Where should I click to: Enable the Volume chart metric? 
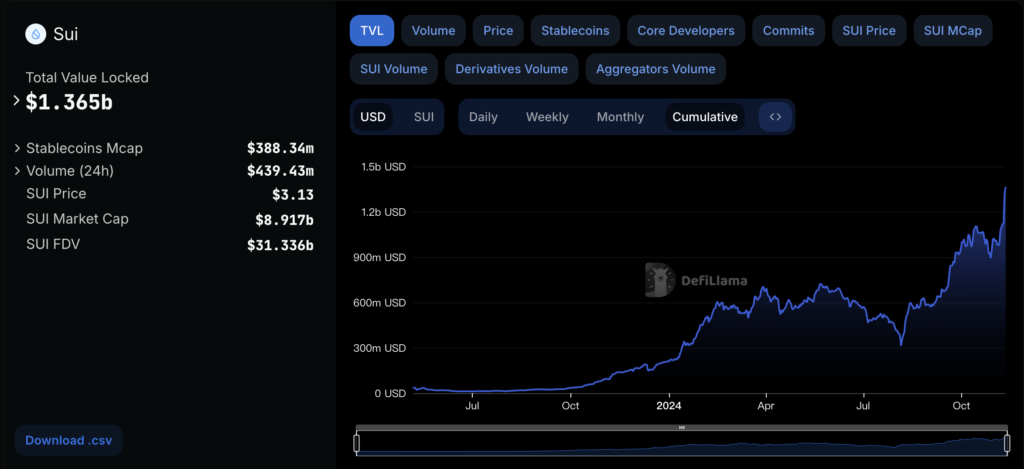point(433,30)
